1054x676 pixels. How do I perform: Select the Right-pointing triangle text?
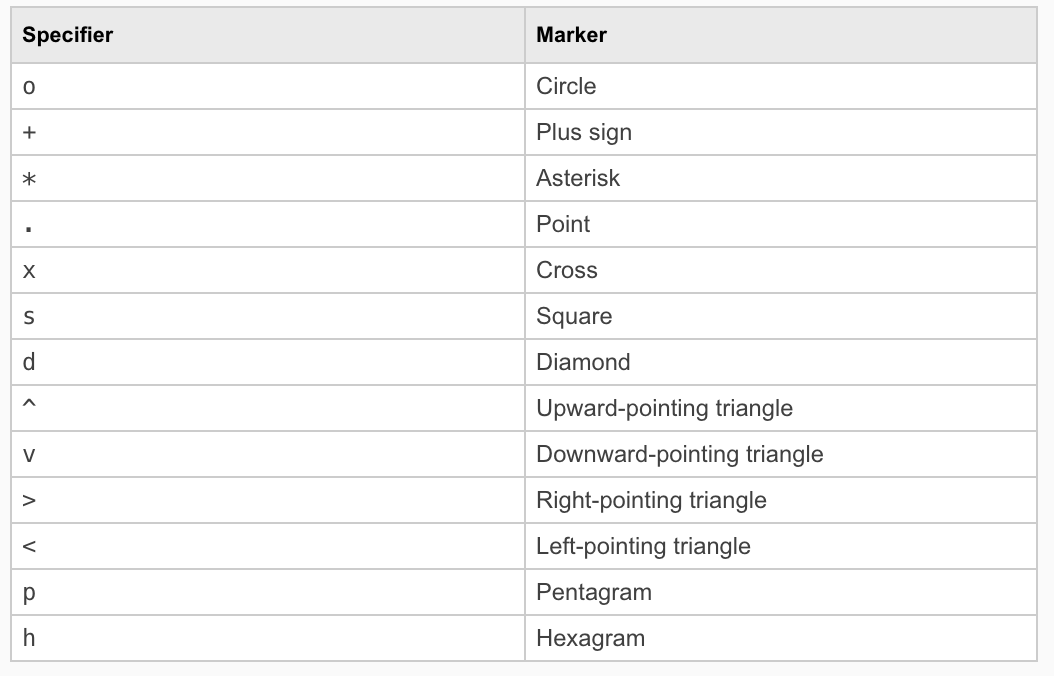(x=651, y=500)
